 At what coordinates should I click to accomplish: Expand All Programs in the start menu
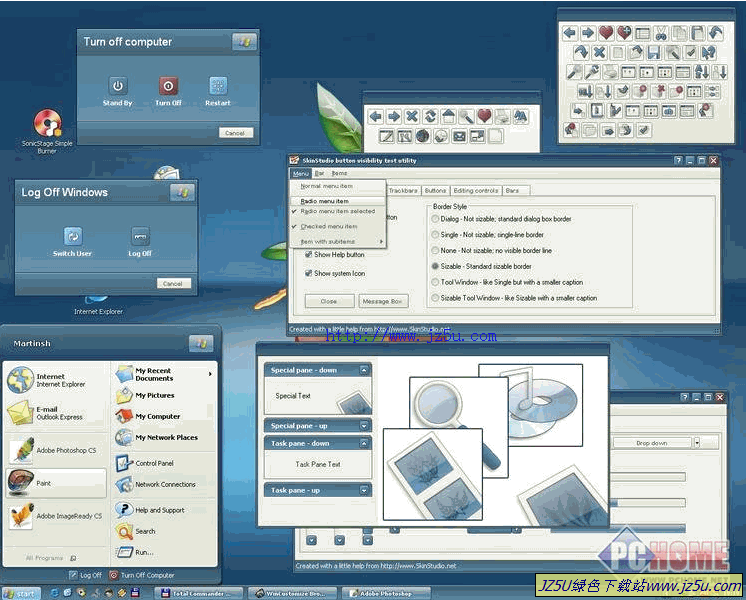click(50, 558)
